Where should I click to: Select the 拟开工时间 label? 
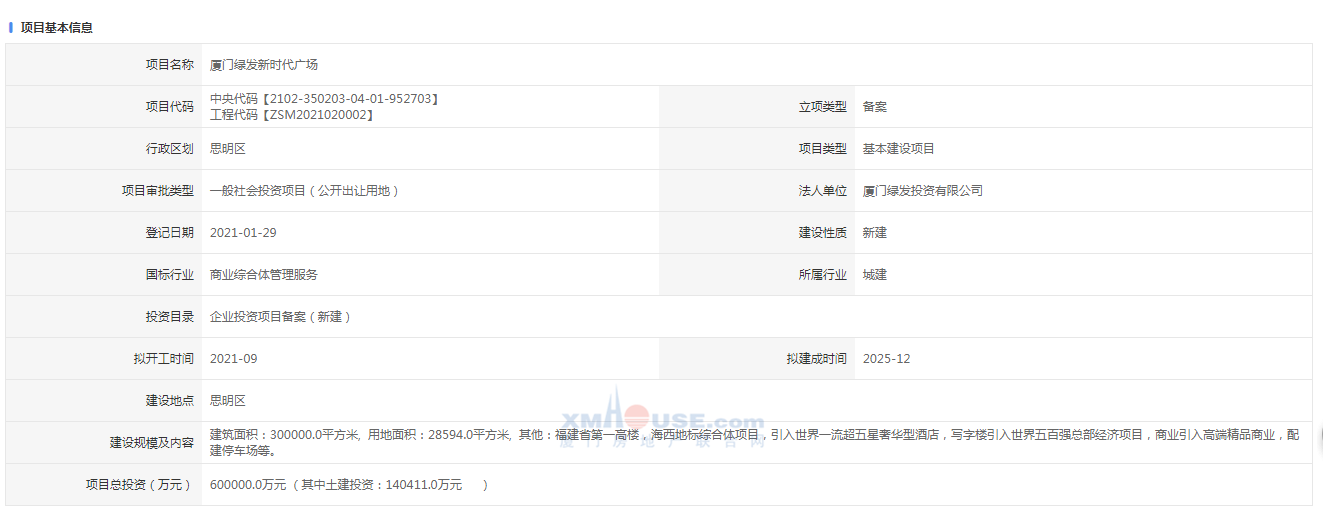(164, 358)
